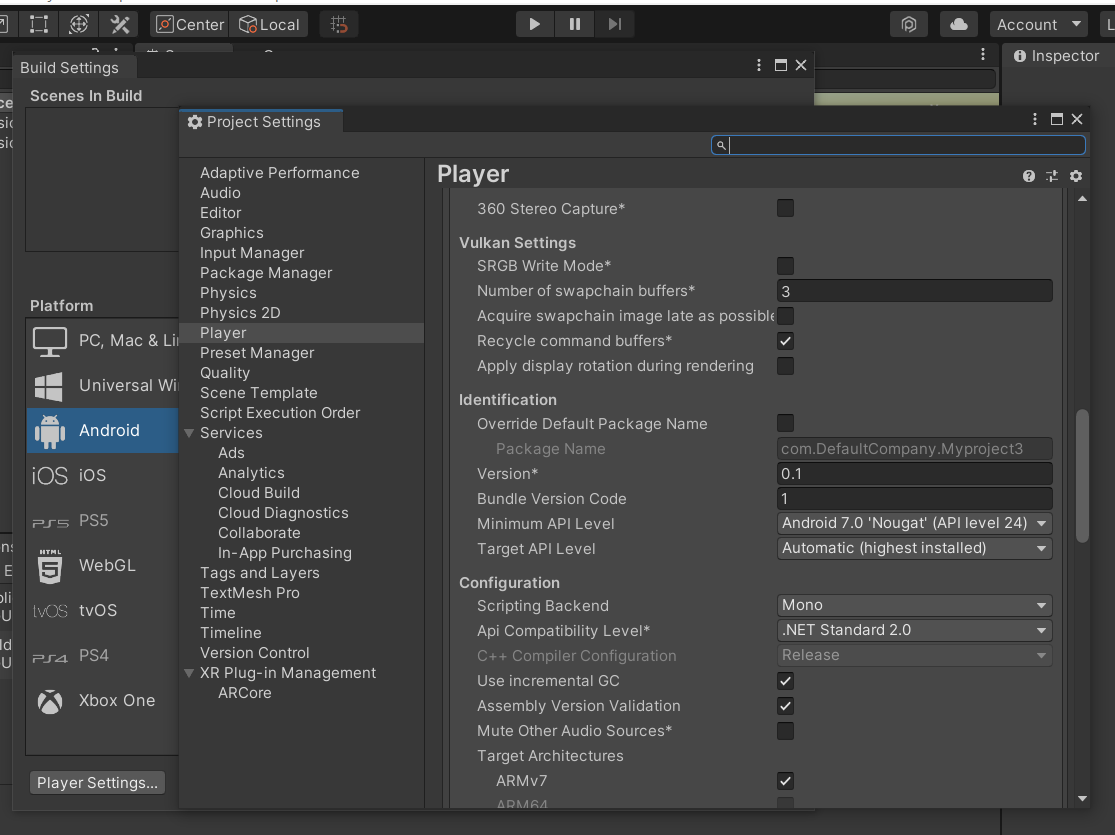
Task: Open Minimum API Level dropdown
Action: point(914,523)
